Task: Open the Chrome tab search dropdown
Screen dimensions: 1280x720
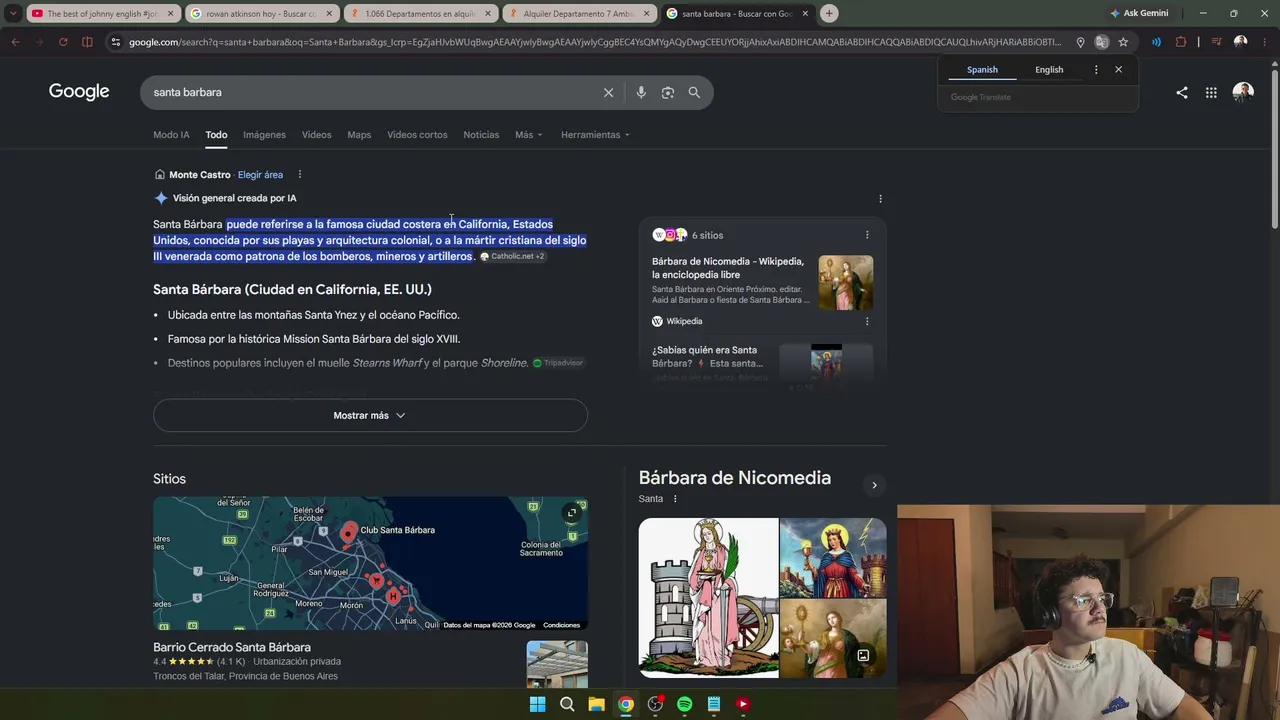Action: (x=13, y=13)
